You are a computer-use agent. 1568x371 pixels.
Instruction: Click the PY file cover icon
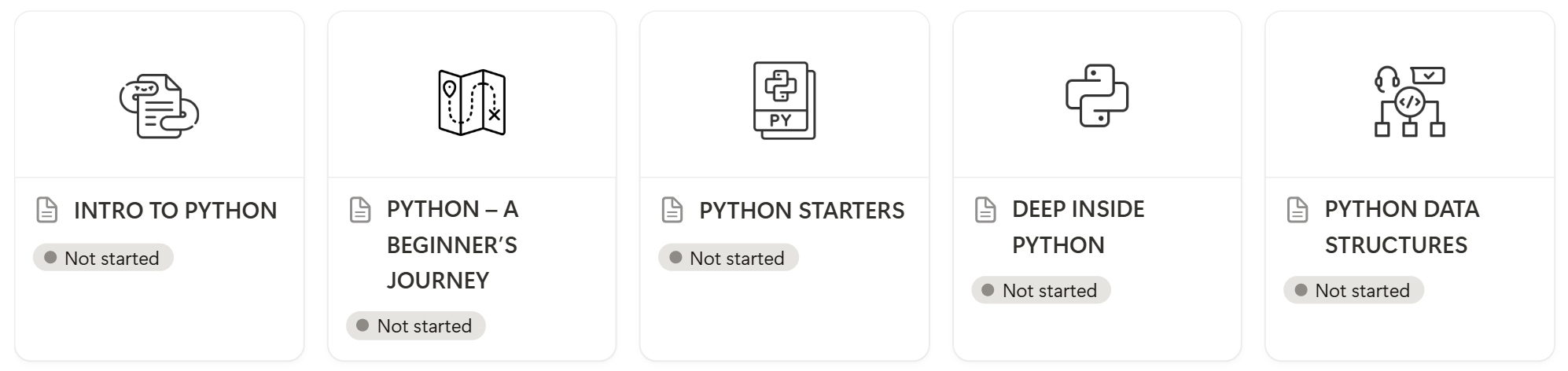(784, 101)
